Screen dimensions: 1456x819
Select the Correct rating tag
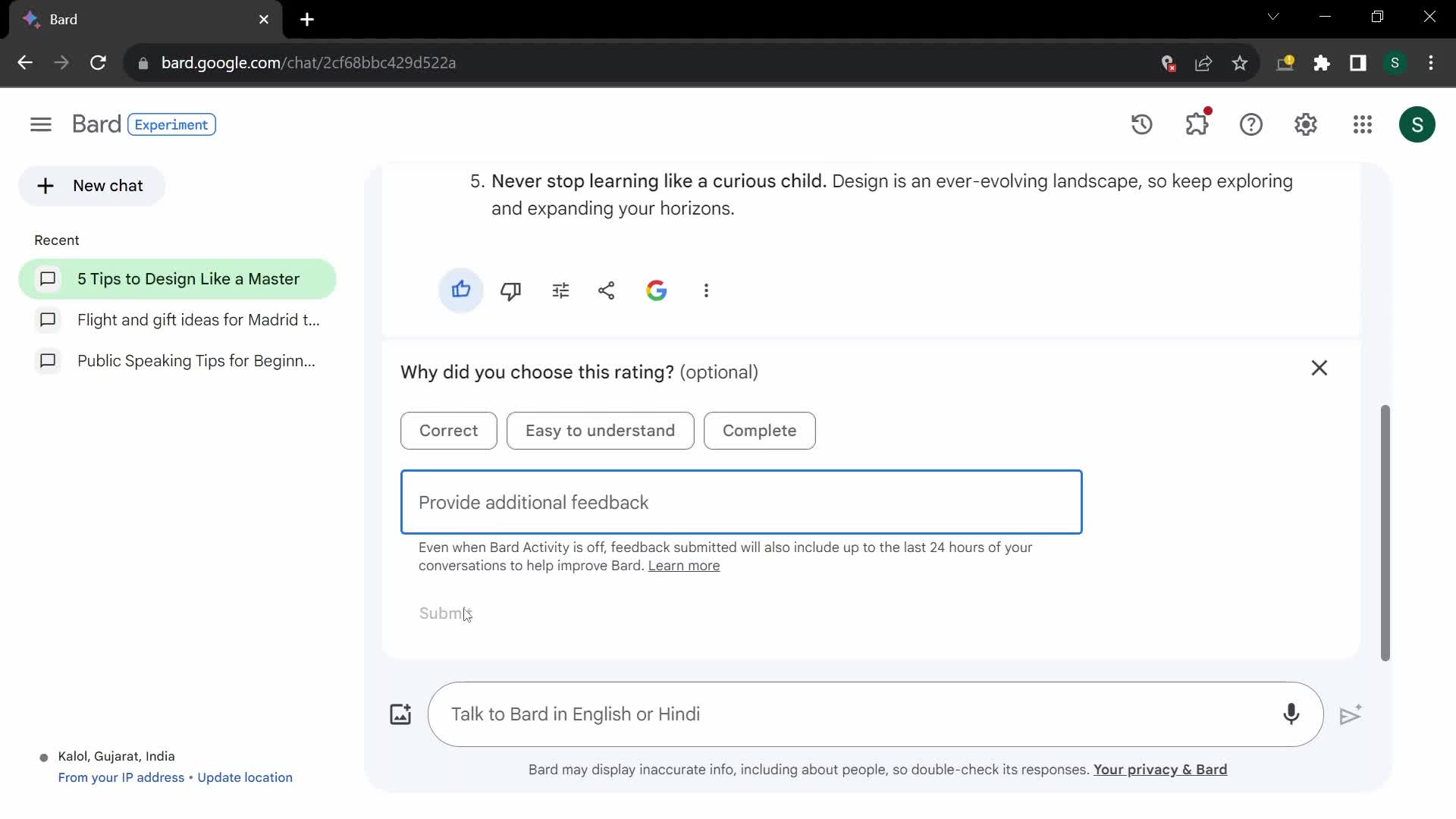click(448, 430)
